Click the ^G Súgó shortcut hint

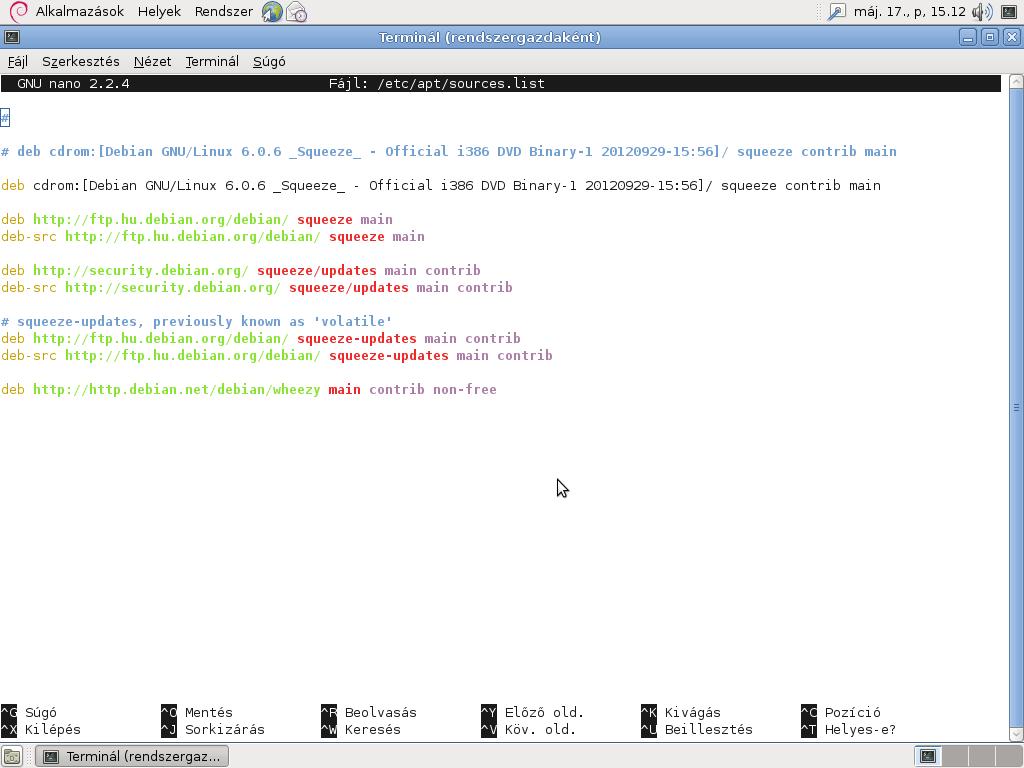29,712
